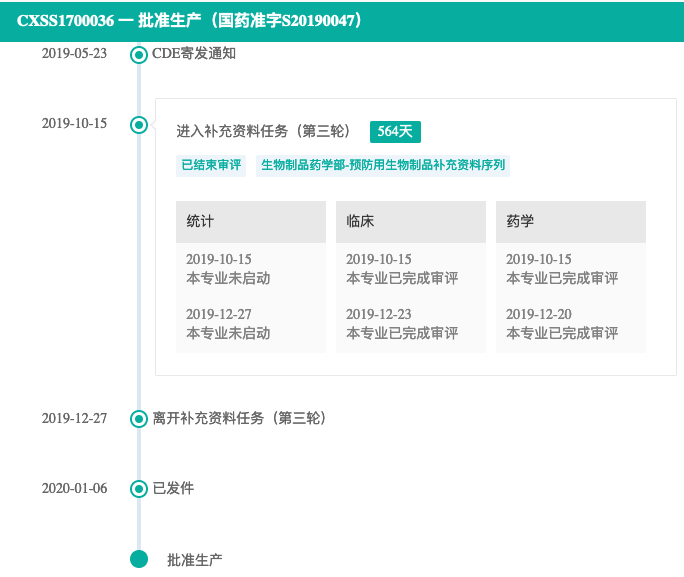Select the 2019-12-27 timeline marker
Viewport: 684px width, 577px height.
pos(139,419)
